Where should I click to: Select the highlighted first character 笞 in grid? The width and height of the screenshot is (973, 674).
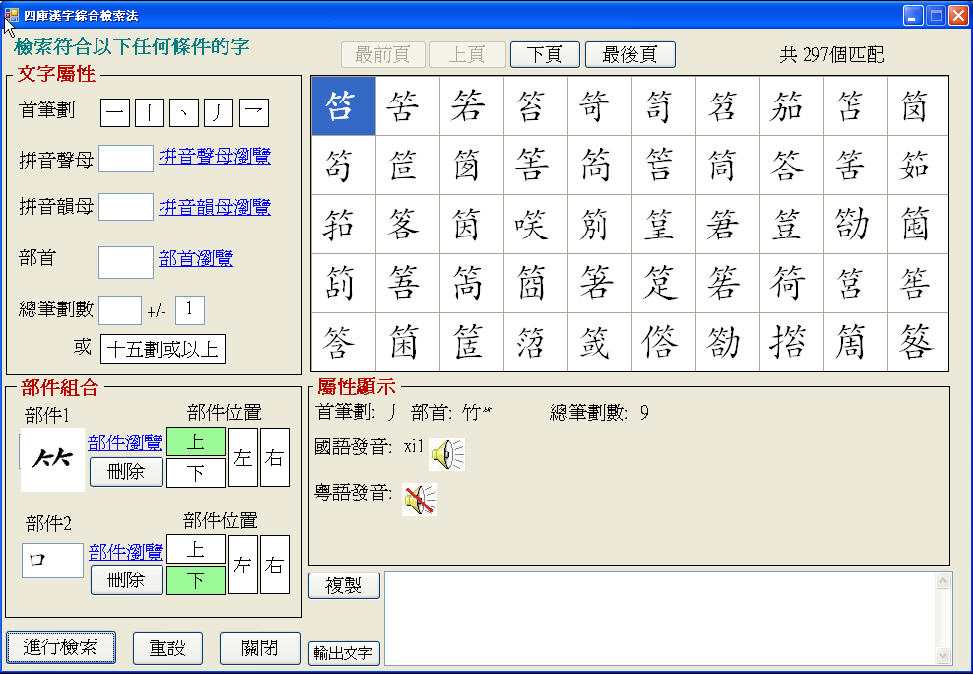coord(343,106)
